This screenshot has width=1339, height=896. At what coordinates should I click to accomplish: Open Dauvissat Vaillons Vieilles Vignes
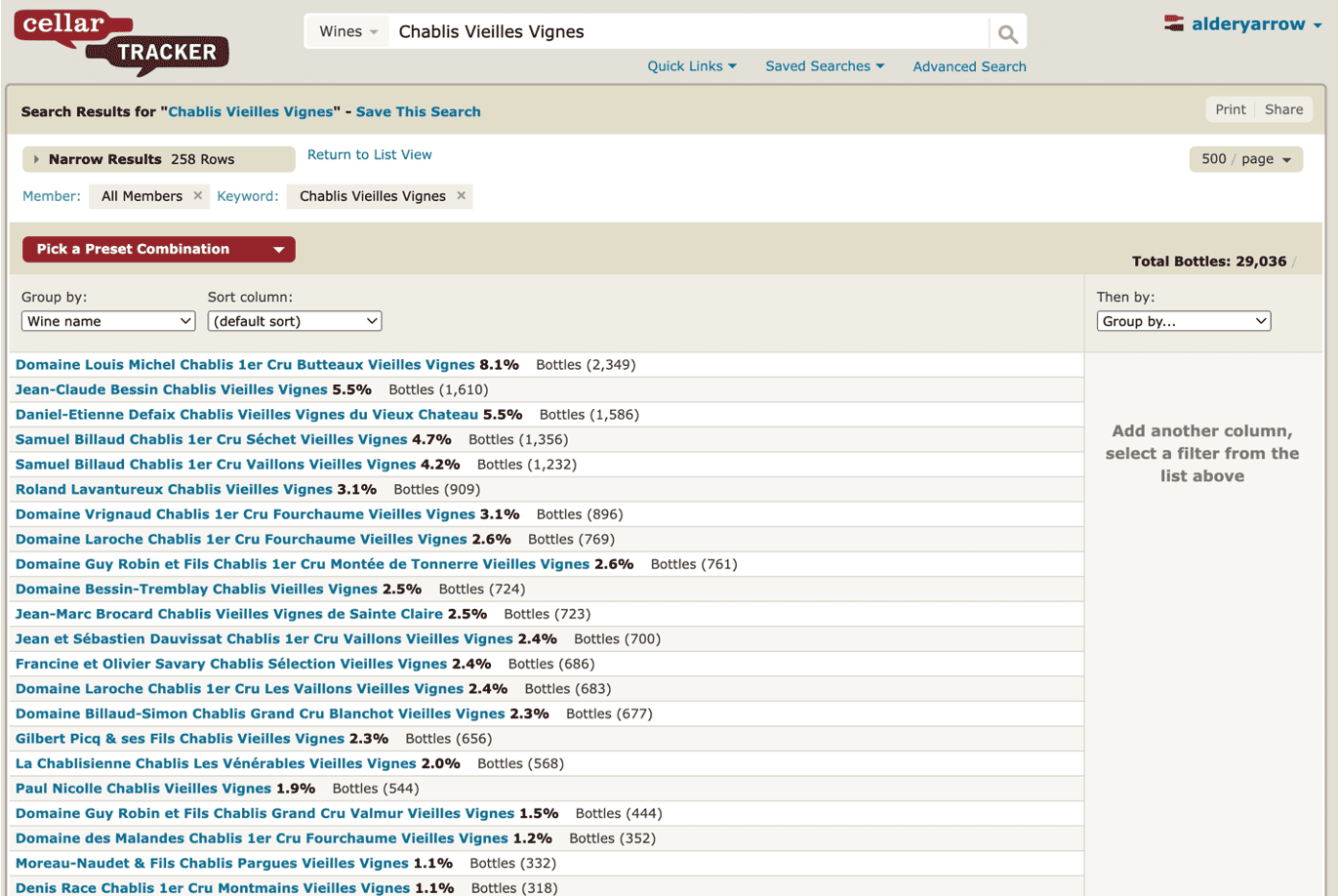click(264, 638)
